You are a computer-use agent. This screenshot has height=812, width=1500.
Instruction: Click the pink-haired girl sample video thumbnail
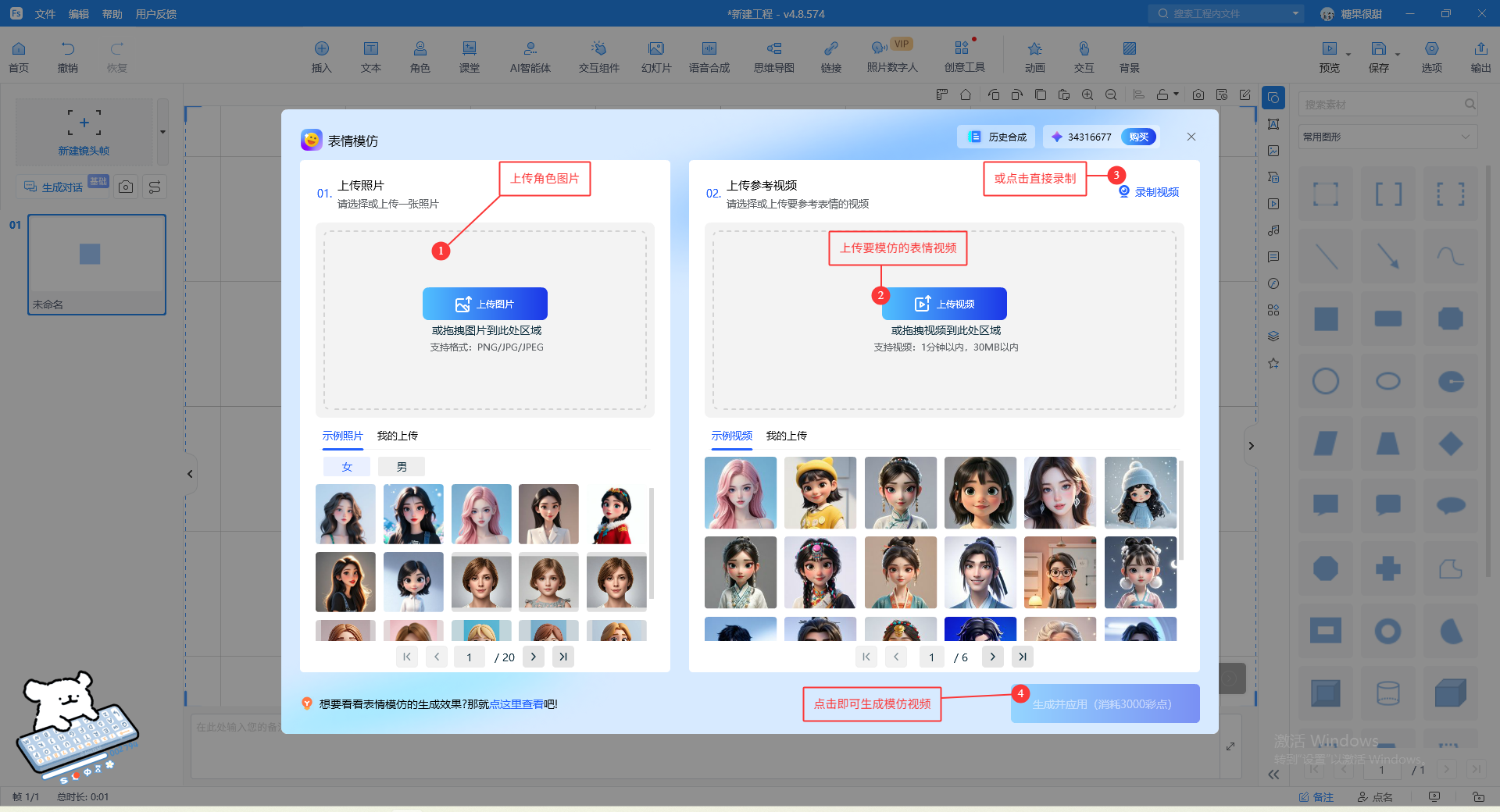point(740,493)
